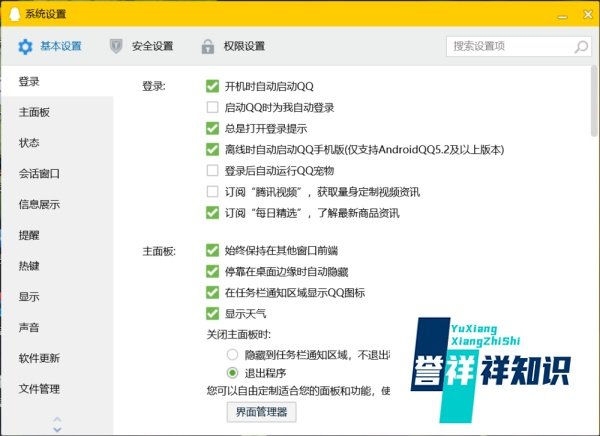Image resolution: width=600 pixels, height=436 pixels.
Task: Click the QQ penguin icon in title bar
Action: [14, 14]
